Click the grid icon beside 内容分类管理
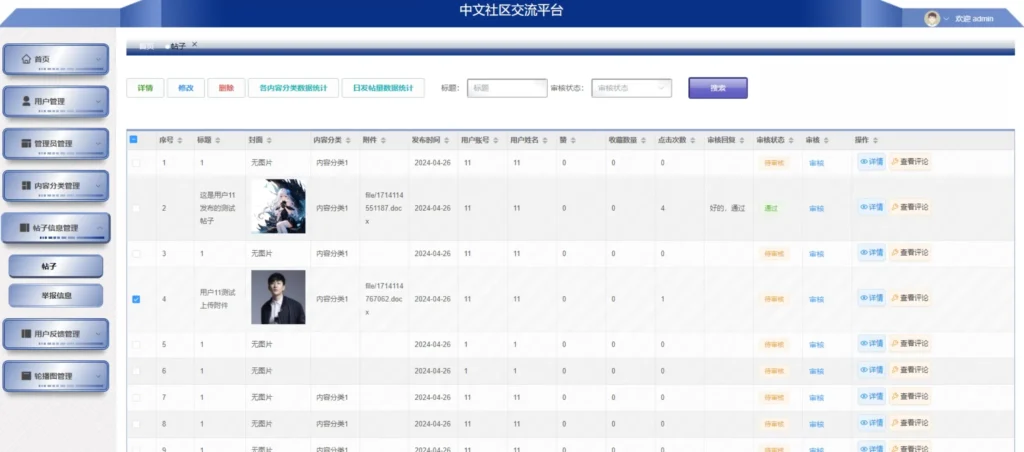 [x=26, y=186]
